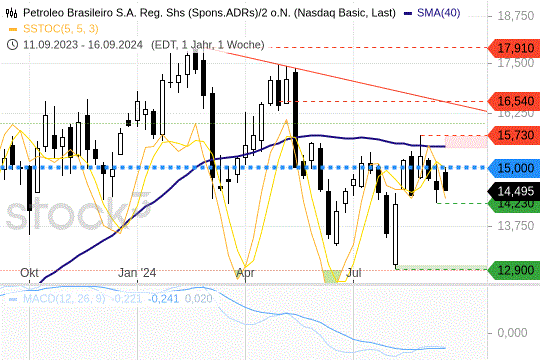Click the candlestick chart type icon
Screen dimensions: 540x360
[x=12, y=13]
